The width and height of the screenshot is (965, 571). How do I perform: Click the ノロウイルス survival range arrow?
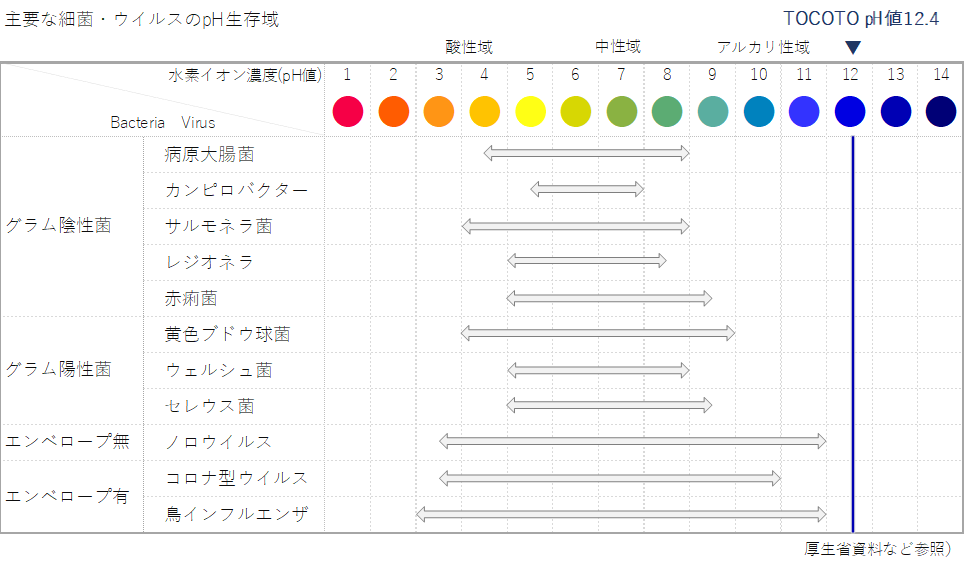click(x=632, y=441)
